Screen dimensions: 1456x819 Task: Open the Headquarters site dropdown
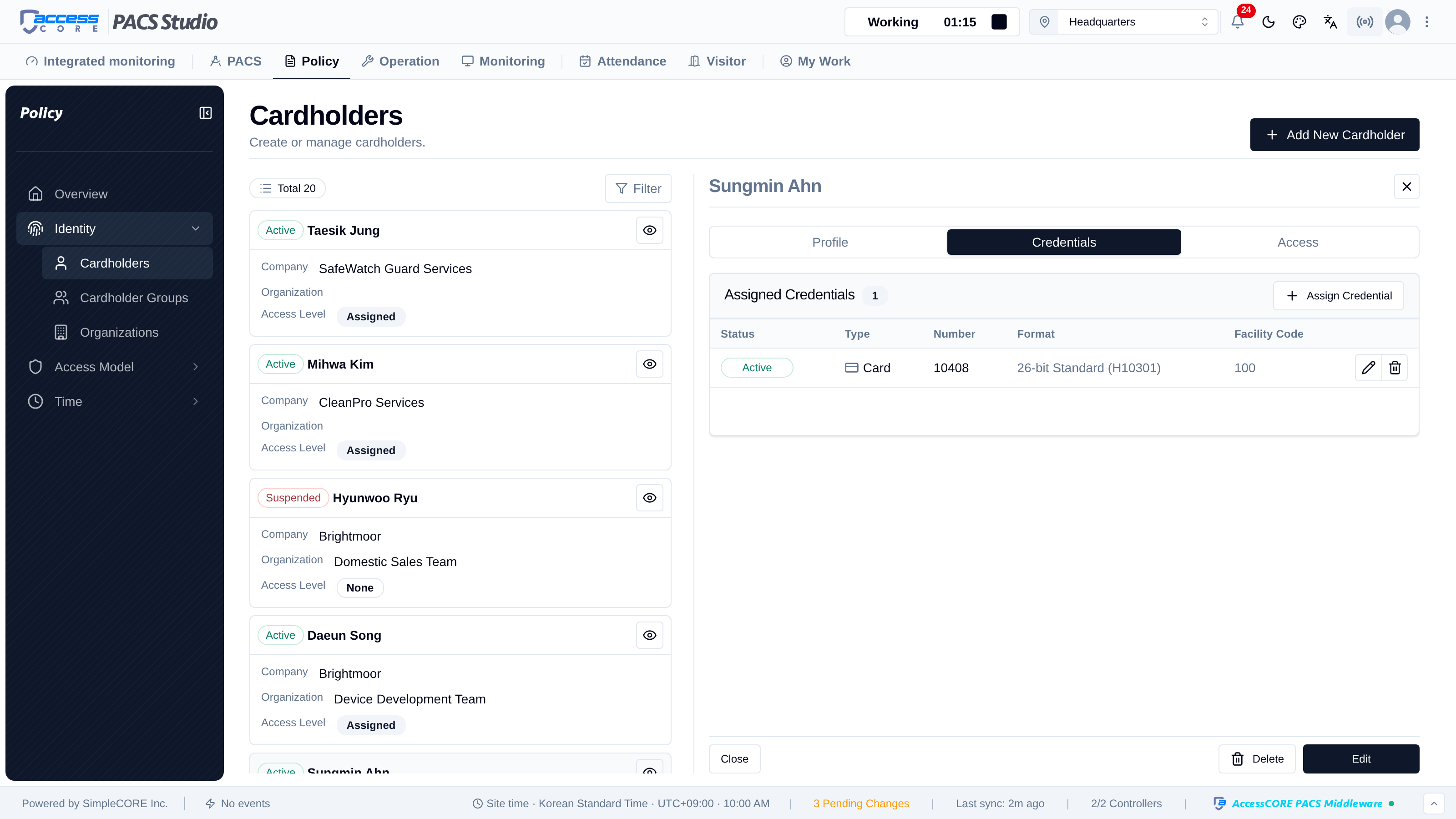tap(1123, 22)
